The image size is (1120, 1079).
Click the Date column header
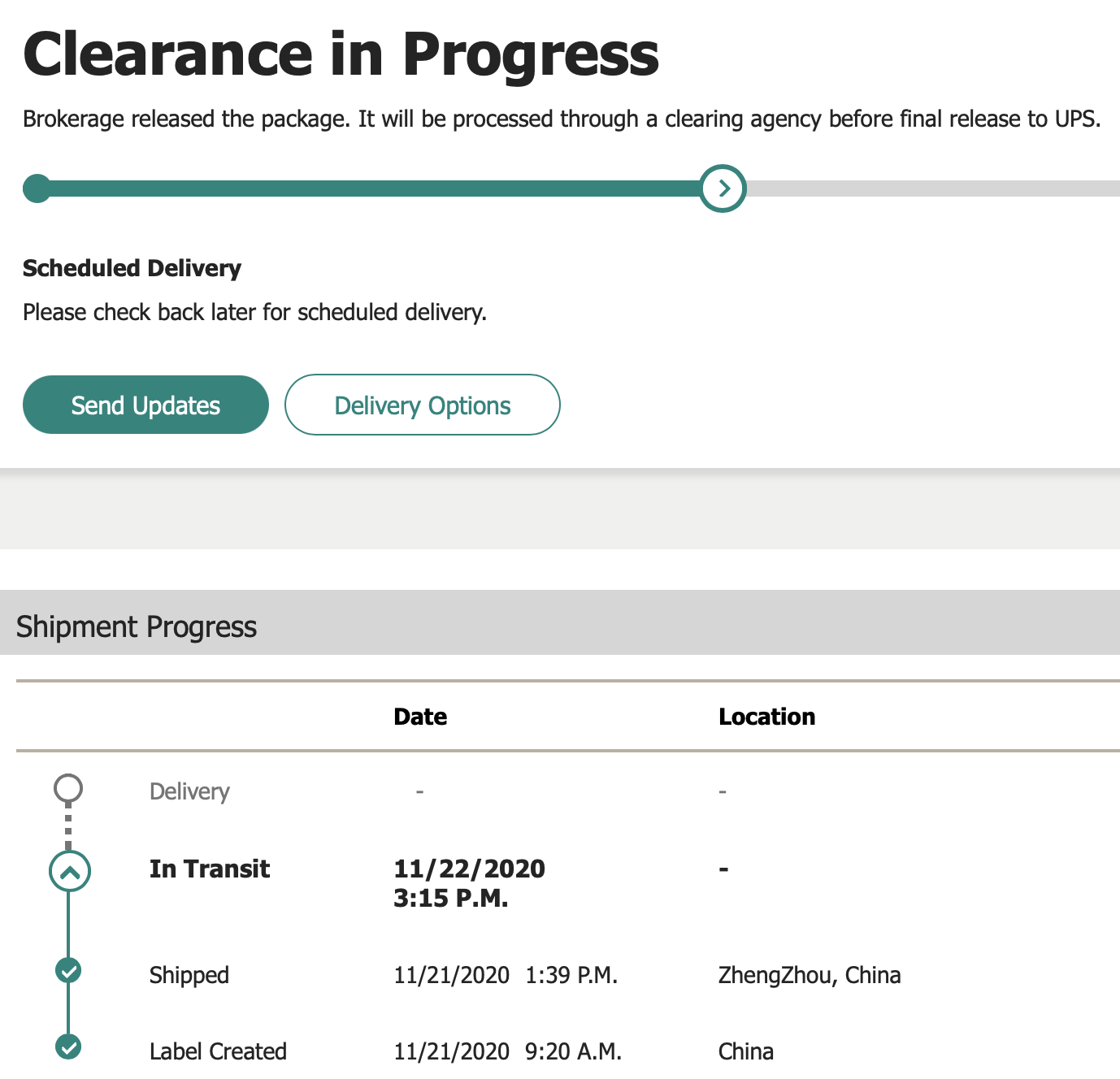tap(420, 717)
